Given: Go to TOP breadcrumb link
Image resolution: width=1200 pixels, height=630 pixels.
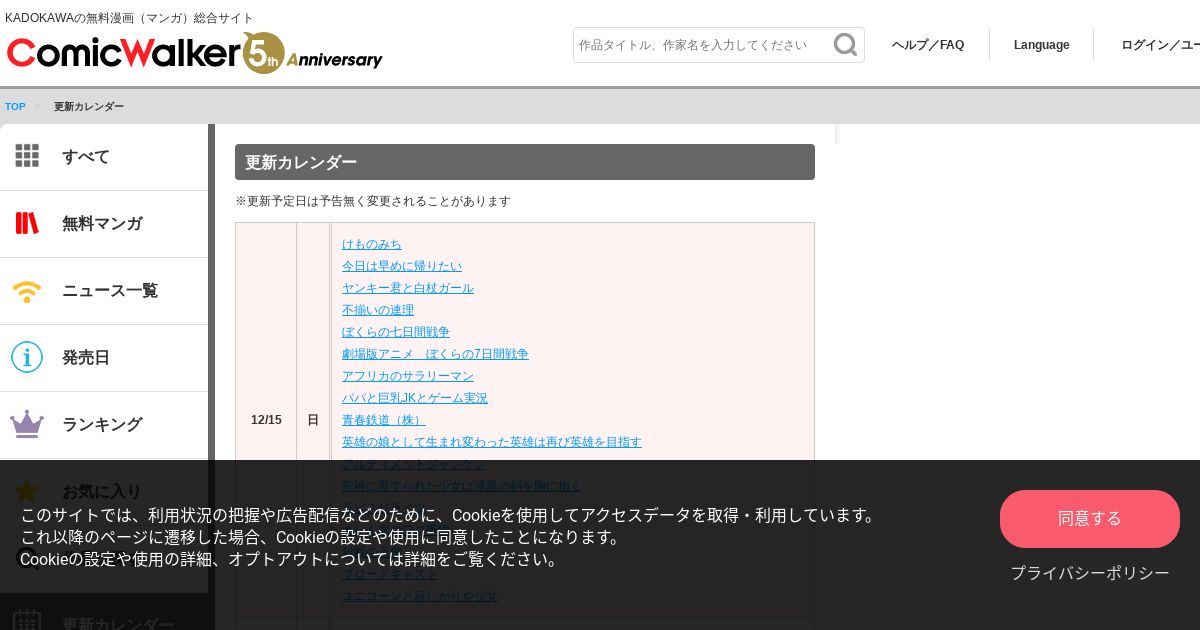Looking at the screenshot, I should click(15, 106).
